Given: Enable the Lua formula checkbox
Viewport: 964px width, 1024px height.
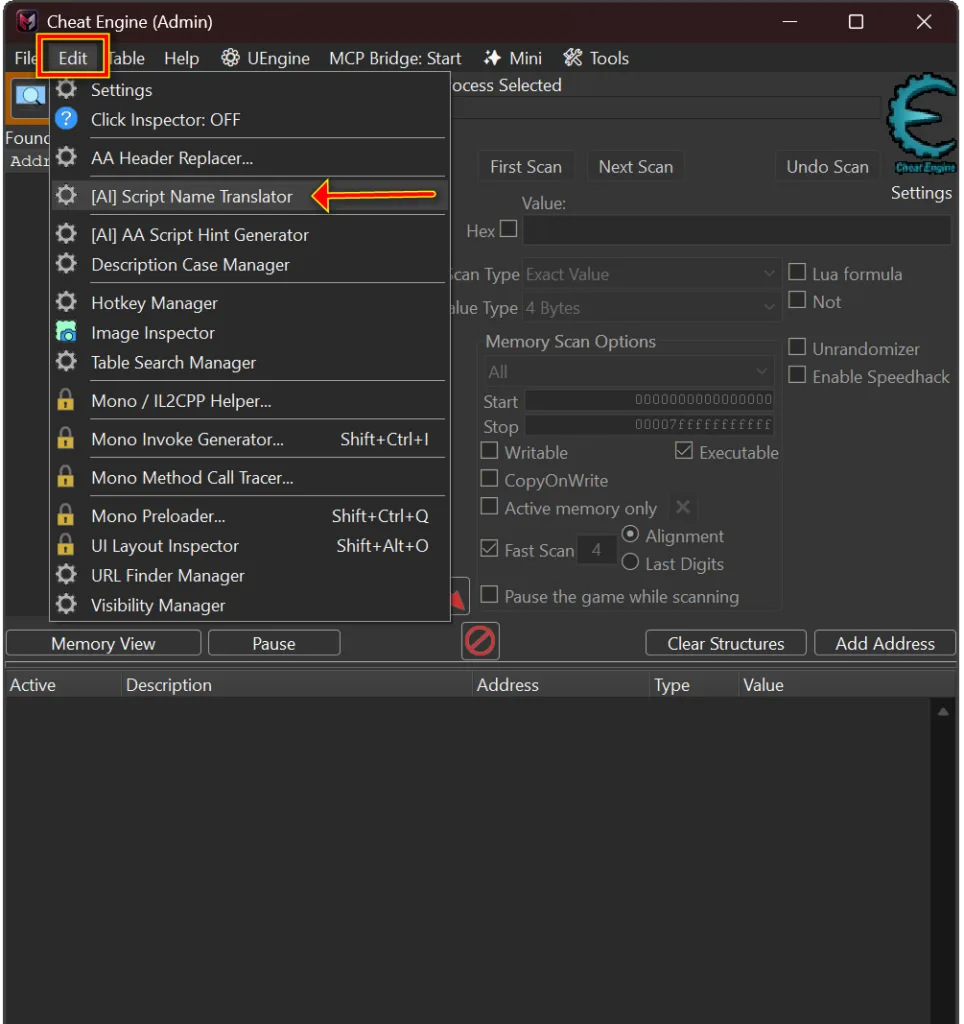Looking at the screenshot, I should click(x=797, y=272).
